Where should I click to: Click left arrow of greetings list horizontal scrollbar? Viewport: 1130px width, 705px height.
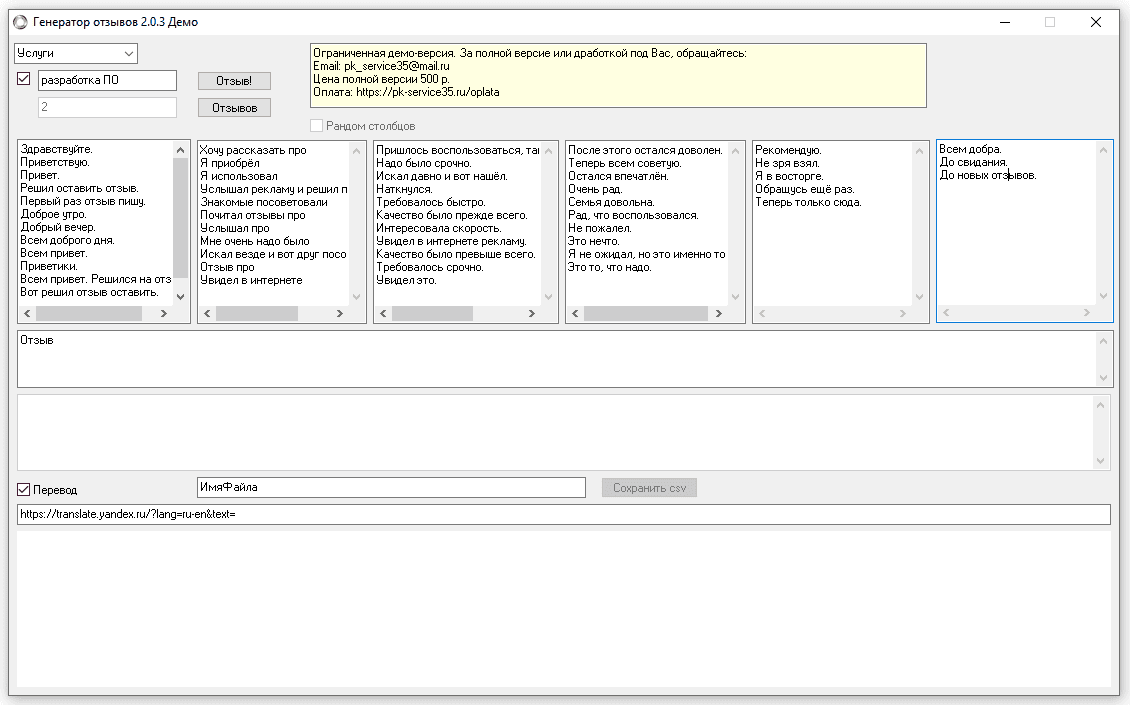coord(27,314)
